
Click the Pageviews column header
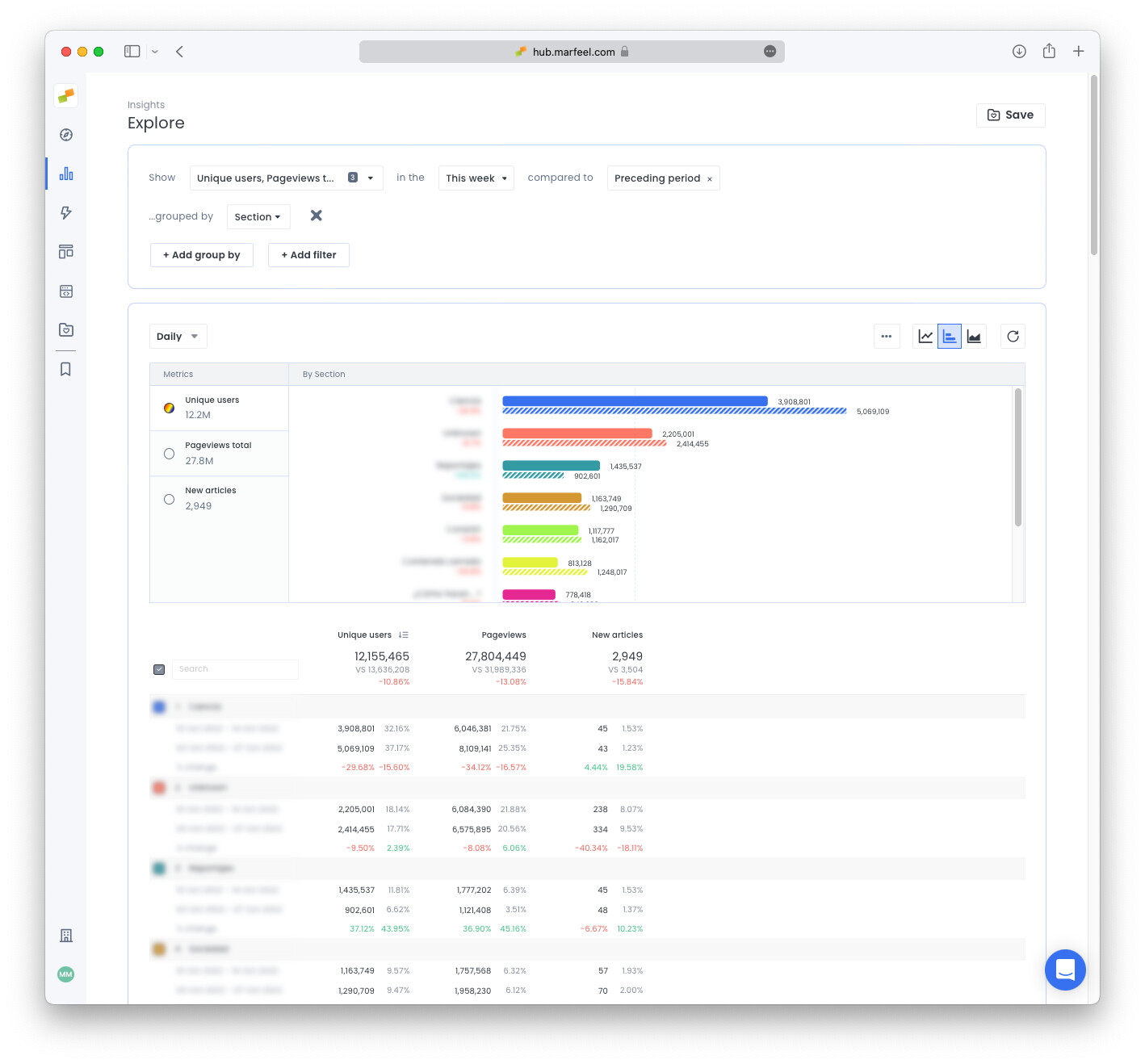pyautogui.click(x=503, y=635)
